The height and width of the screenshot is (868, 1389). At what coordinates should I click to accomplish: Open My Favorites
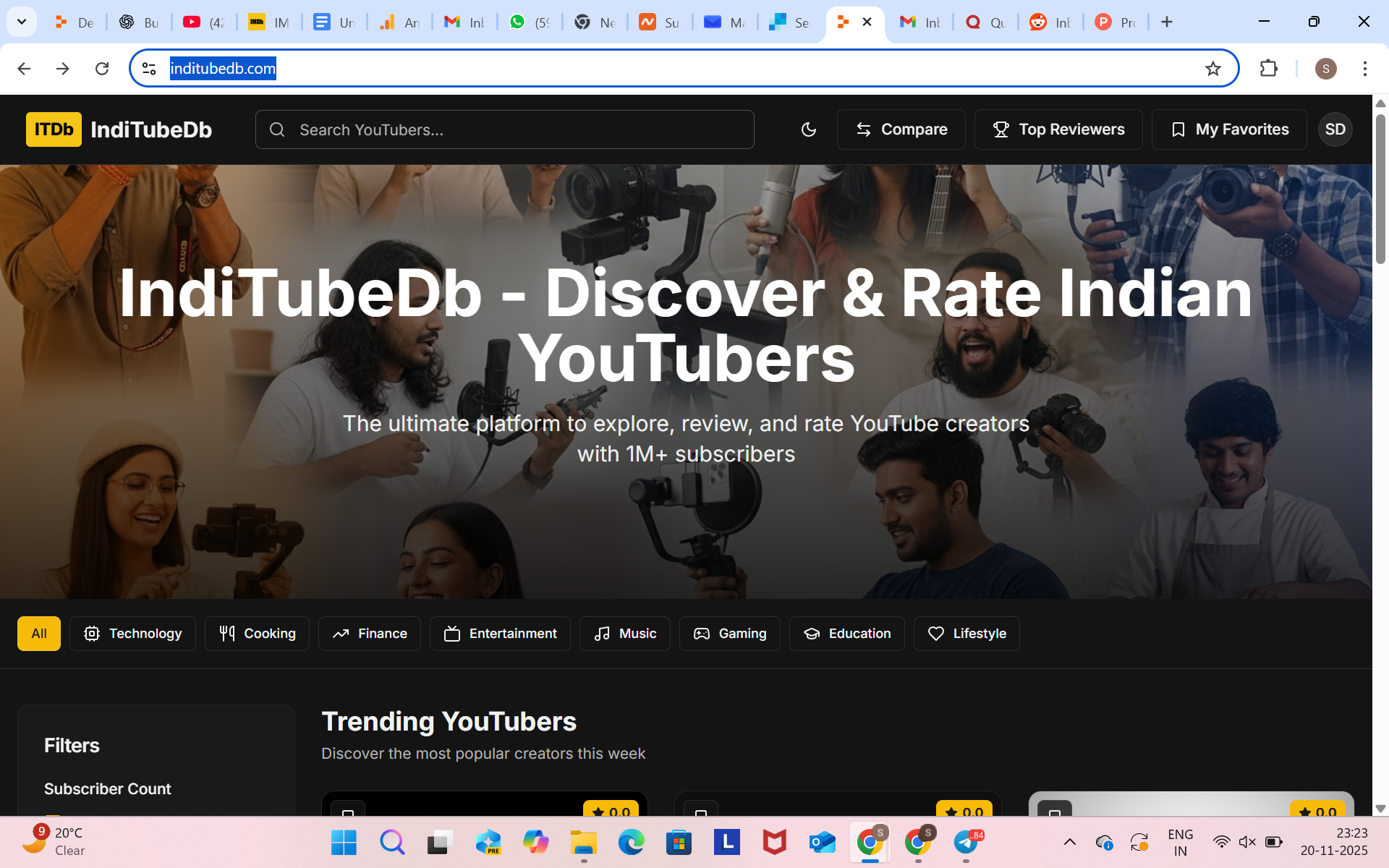click(1229, 129)
